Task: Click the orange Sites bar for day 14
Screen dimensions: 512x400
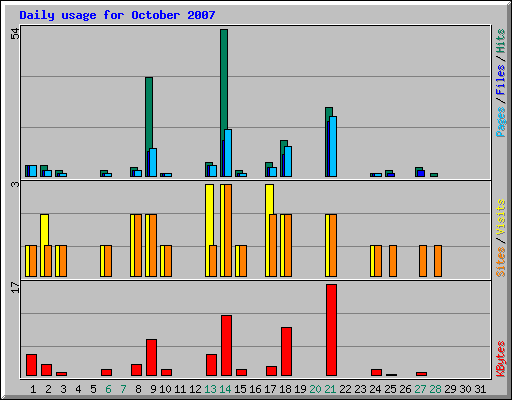Action: [x=228, y=230]
